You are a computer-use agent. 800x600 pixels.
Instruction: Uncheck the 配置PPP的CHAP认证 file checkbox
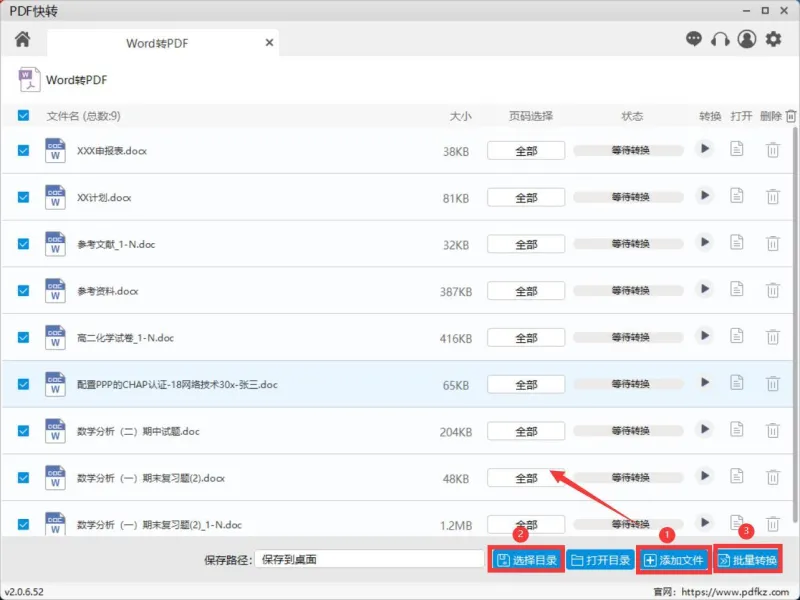click(23, 384)
